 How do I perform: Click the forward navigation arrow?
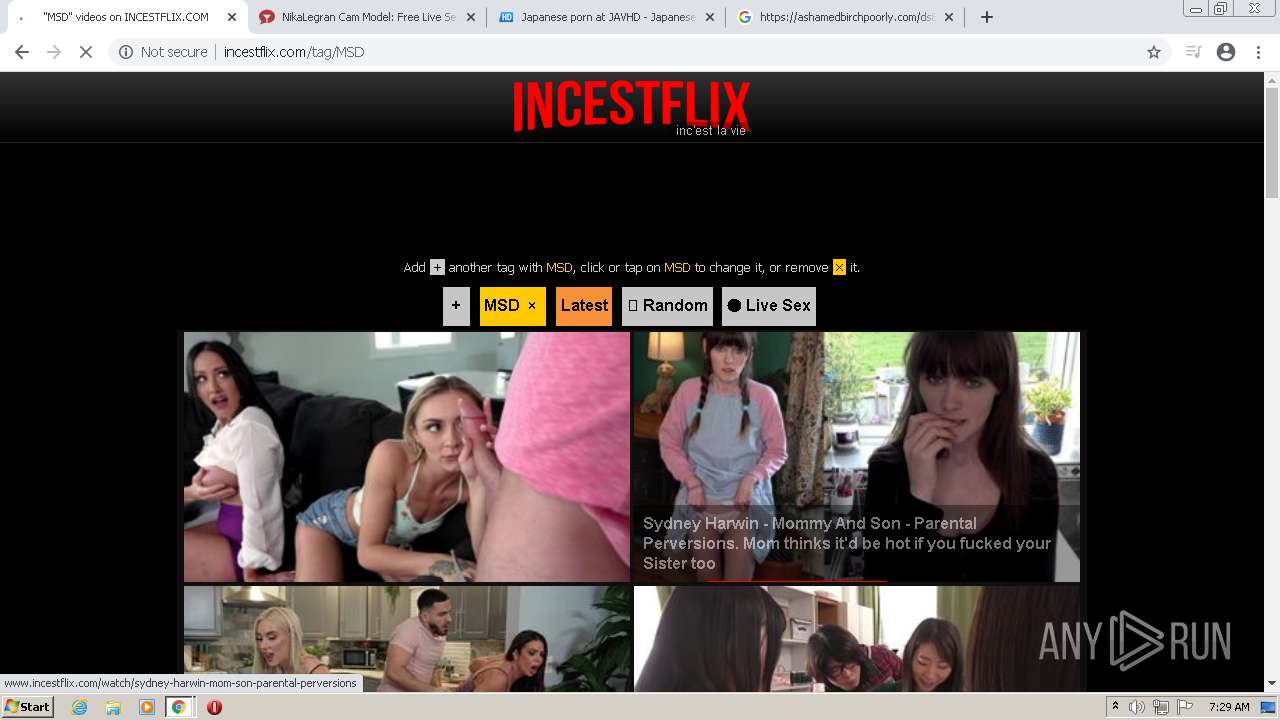(x=54, y=52)
